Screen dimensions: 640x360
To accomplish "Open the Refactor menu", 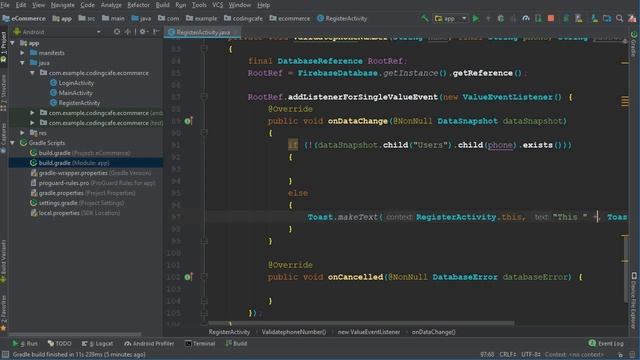I will [138, 5].
